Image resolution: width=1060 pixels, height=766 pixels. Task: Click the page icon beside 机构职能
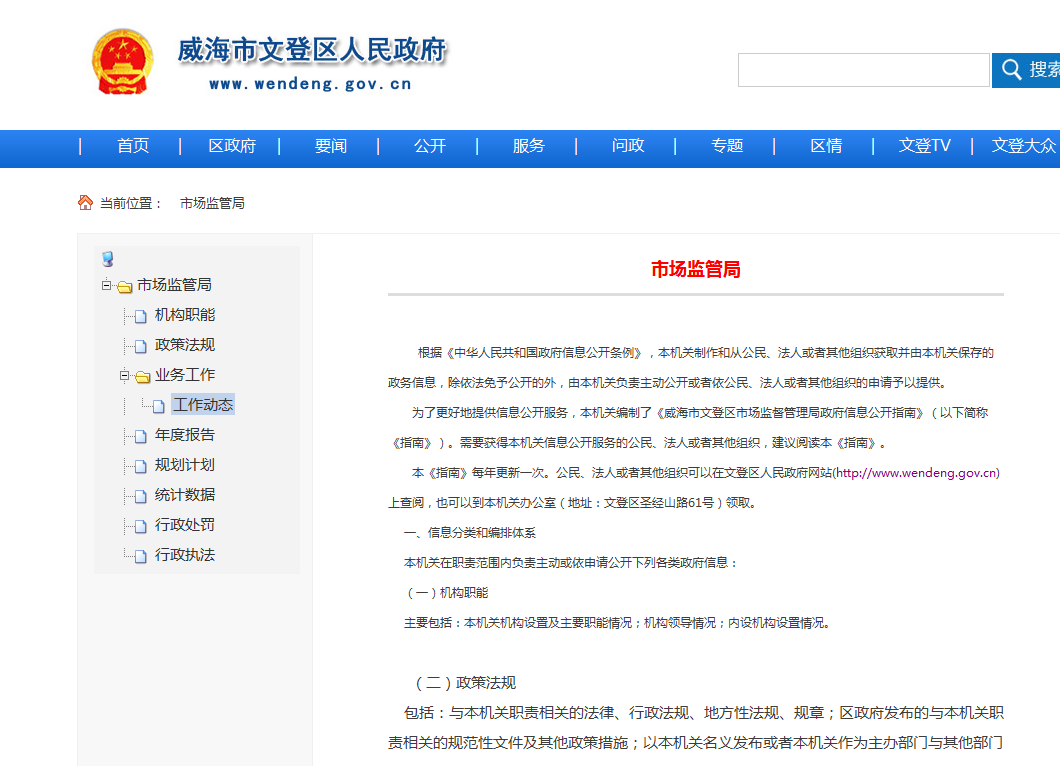click(141, 316)
